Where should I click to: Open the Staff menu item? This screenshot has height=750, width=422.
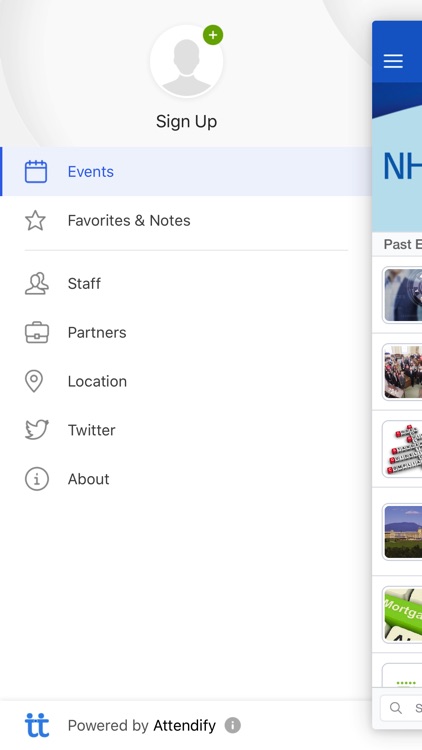[x=186, y=283]
